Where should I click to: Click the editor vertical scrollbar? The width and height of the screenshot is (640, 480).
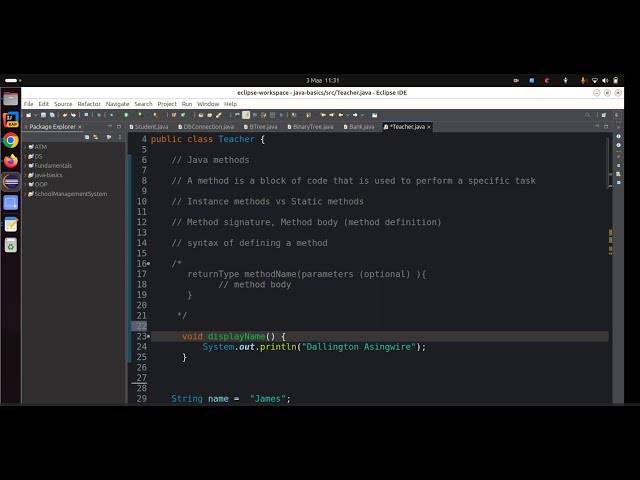(x=607, y=162)
